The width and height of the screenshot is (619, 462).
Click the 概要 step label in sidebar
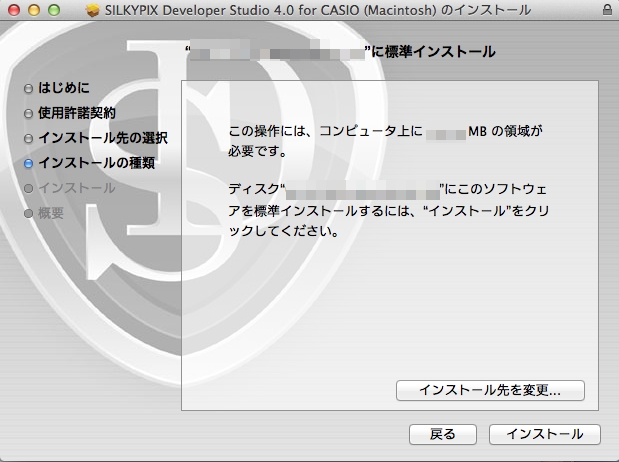51,212
